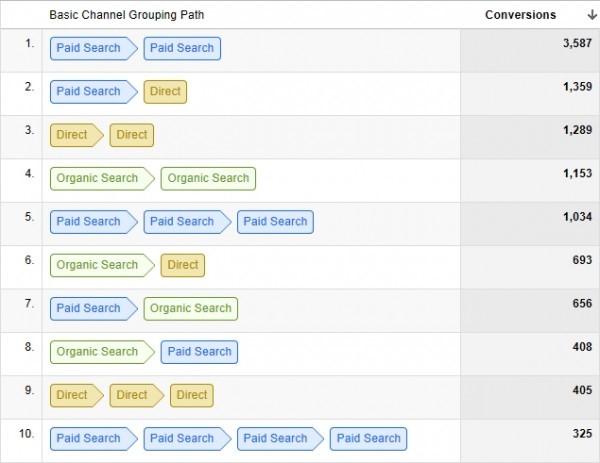Click row number 6.
Viewport: 600px width, 463px height.
click(29, 260)
